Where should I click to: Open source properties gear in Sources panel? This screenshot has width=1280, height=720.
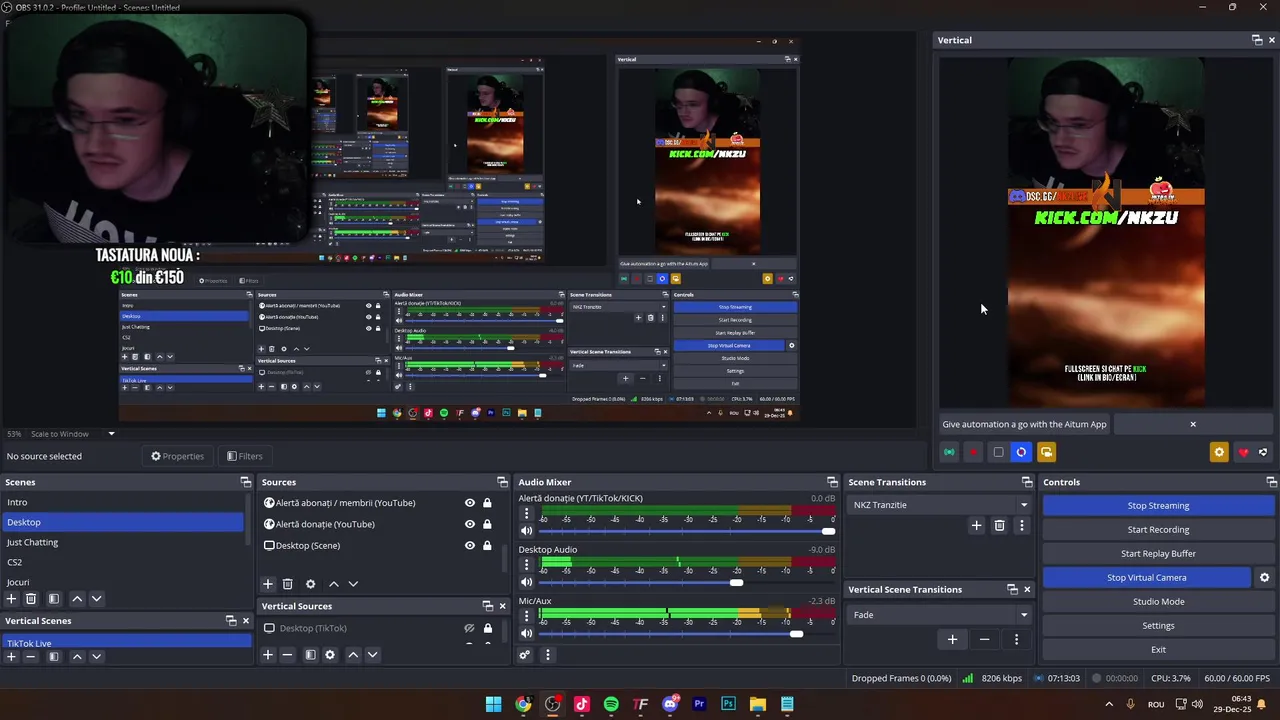[310, 584]
